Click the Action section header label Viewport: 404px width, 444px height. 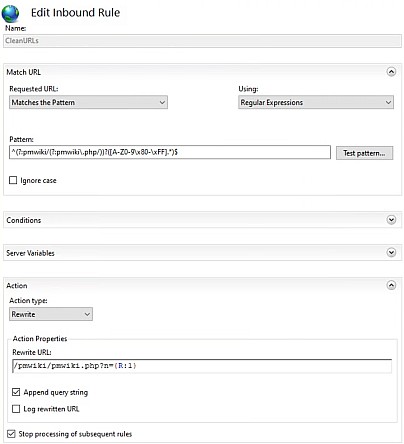coord(17,286)
